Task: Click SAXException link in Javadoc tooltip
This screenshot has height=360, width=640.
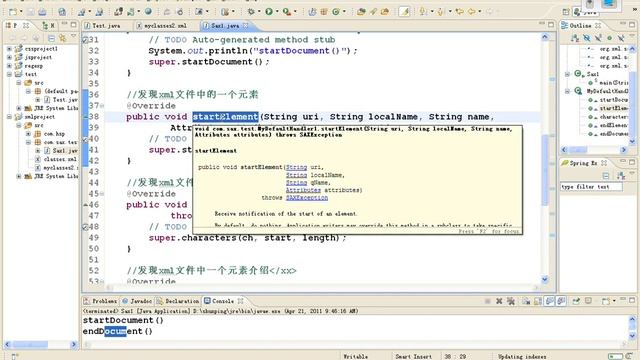Action: 307,198
